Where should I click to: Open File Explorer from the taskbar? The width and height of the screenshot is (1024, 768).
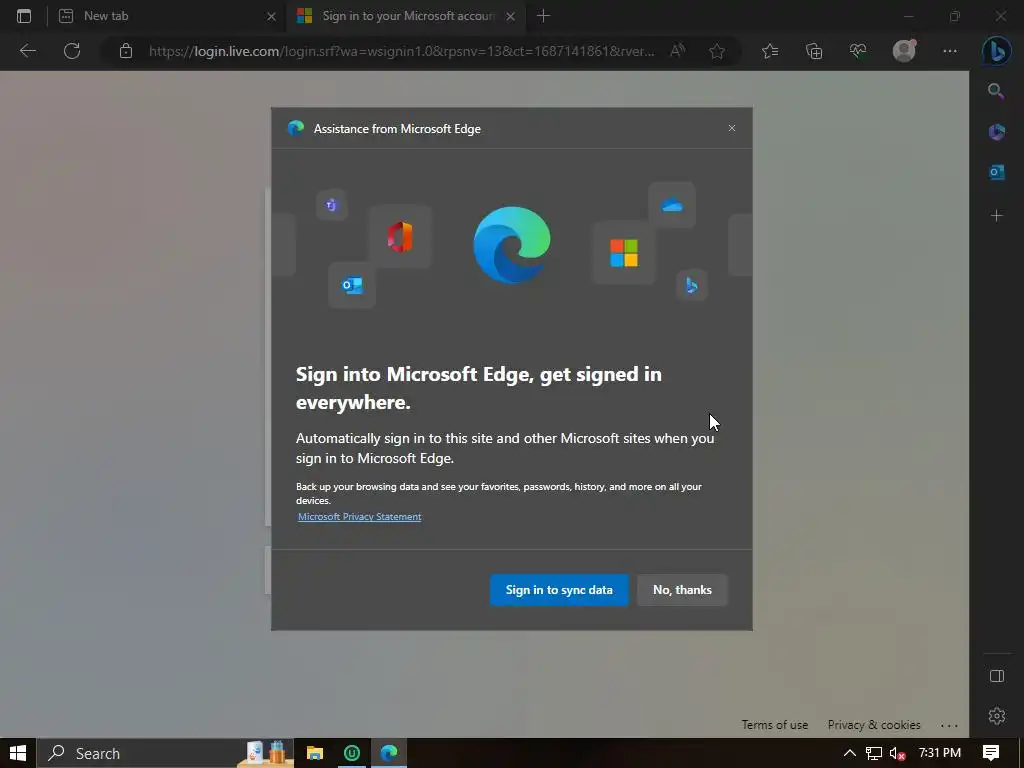coord(315,753)
